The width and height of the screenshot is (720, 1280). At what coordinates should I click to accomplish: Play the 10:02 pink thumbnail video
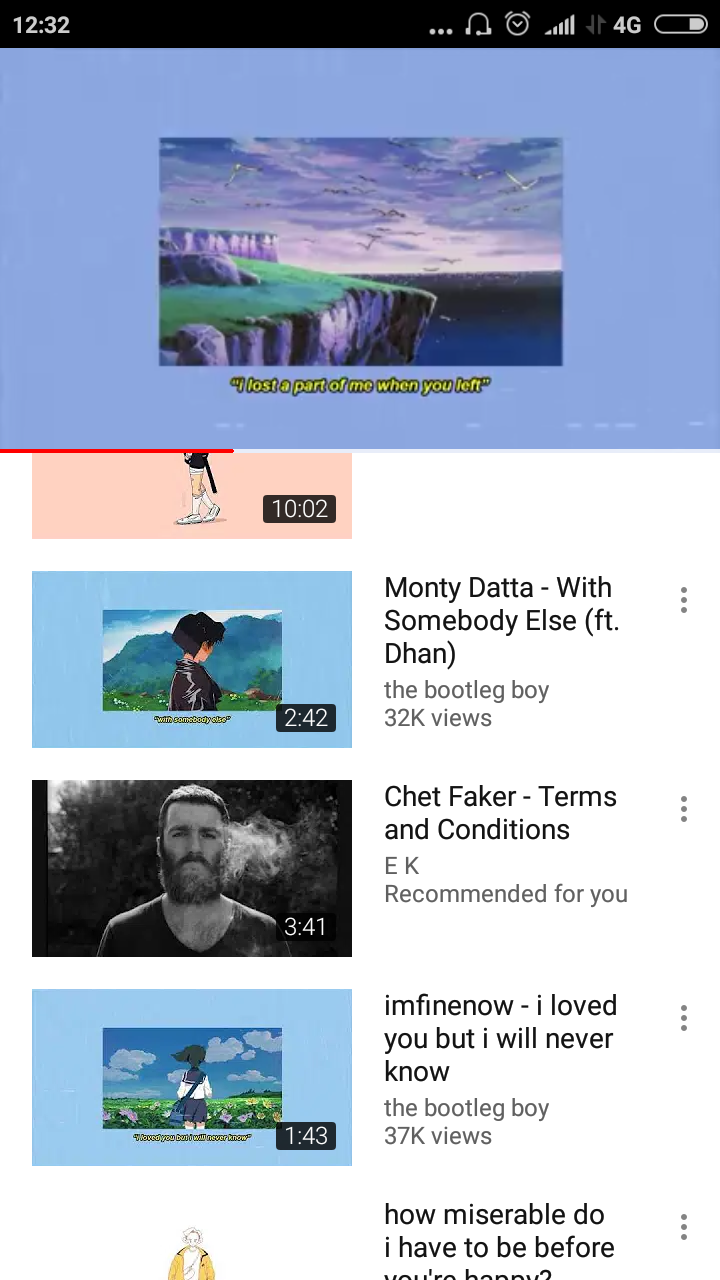click(x=192, y=496)
